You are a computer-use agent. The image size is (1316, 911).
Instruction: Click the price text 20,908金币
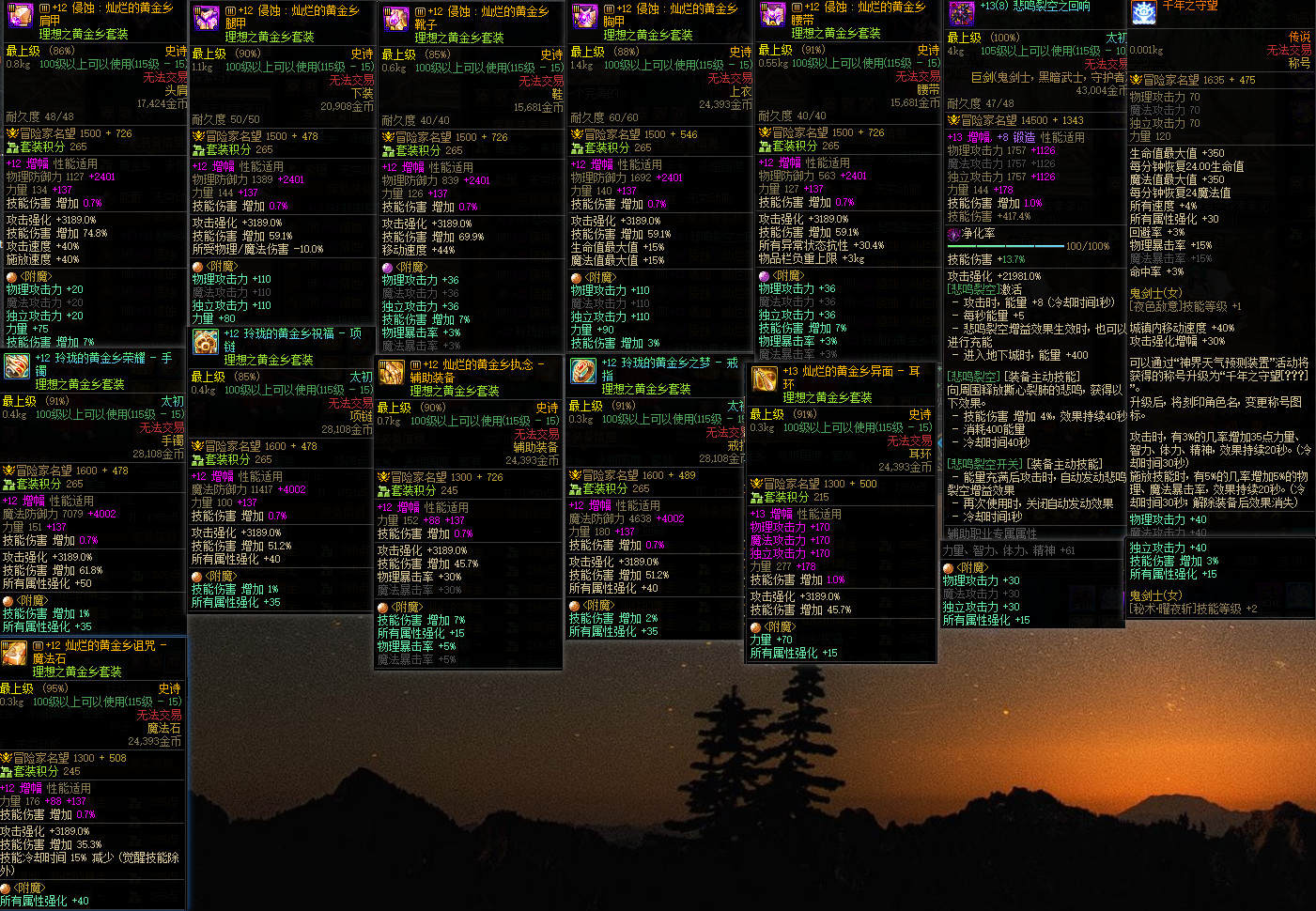(x=348, y=107)
